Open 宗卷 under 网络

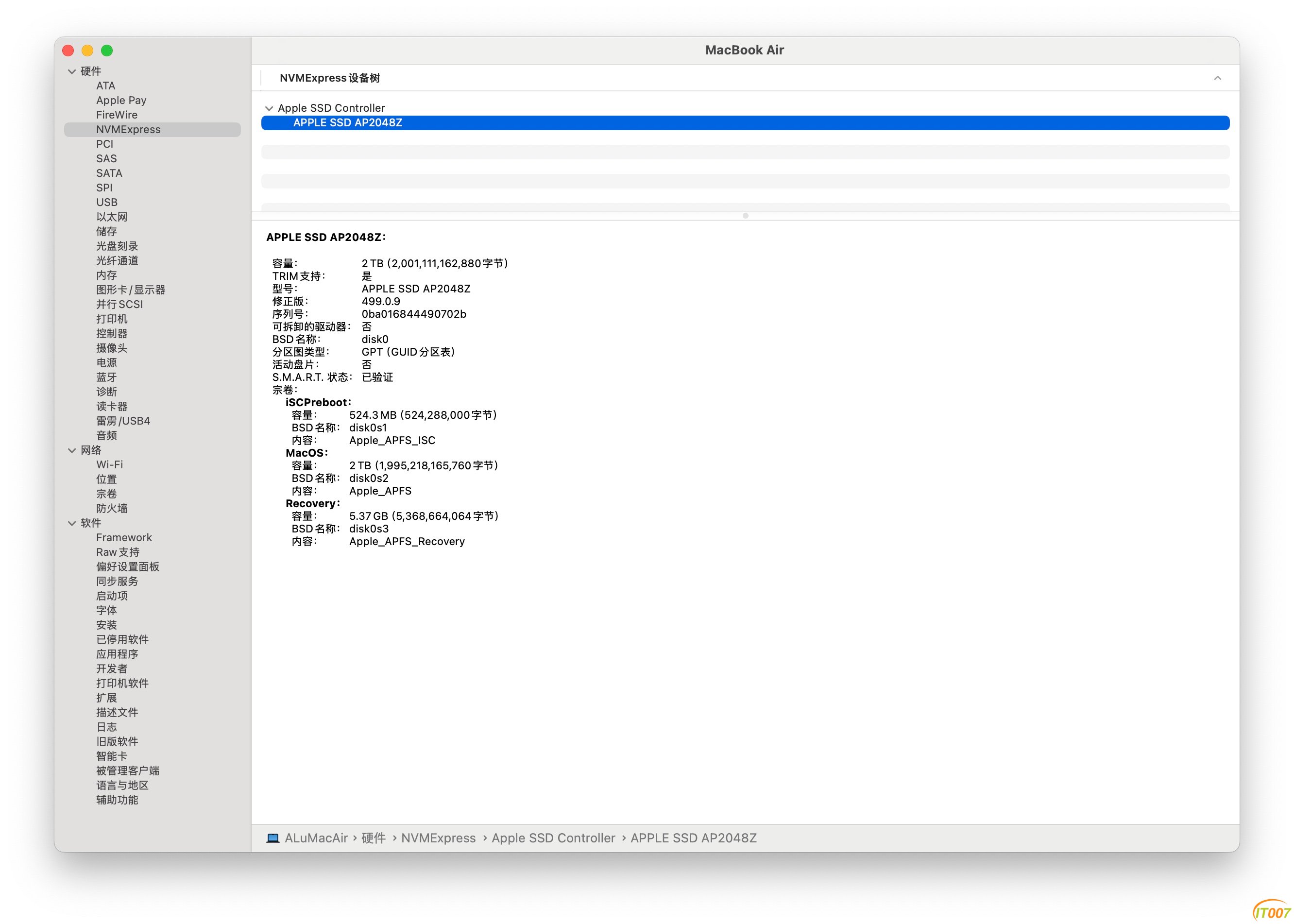[x=106, y=494]
